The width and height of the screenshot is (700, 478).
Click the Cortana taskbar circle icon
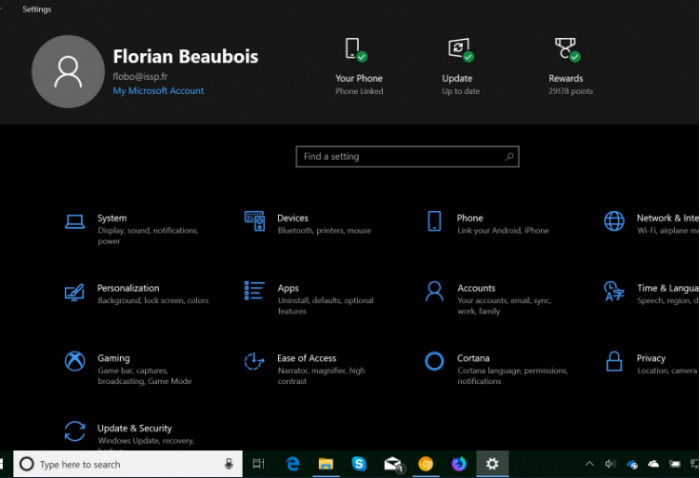coord(26,464)
